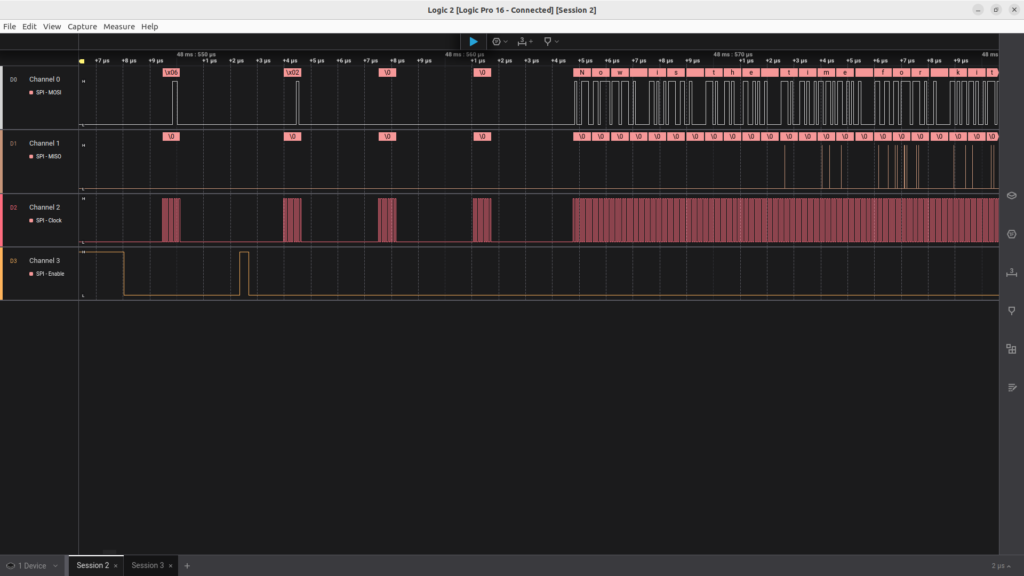
Task: Open the analyzers icon in top toolbar
Action: 496,41
